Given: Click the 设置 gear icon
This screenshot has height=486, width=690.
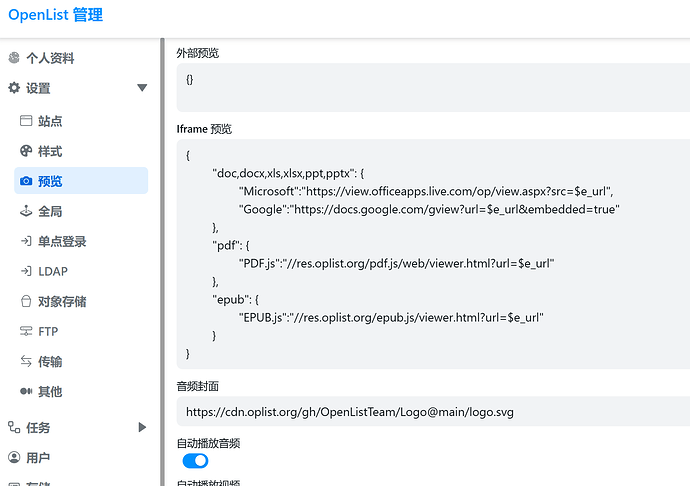Looking at the screenshot, I should coord(14,88).
